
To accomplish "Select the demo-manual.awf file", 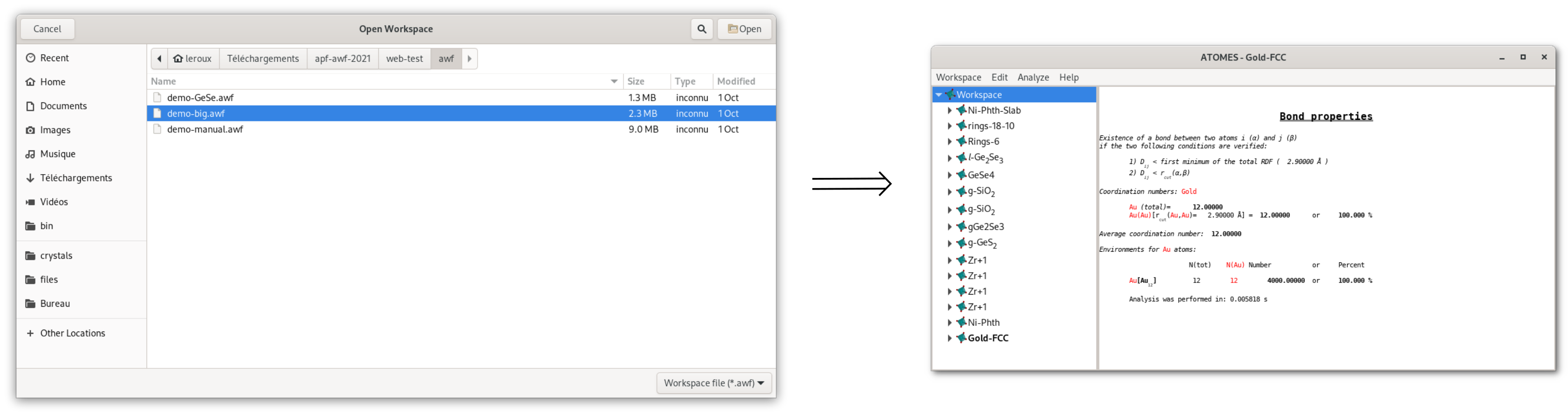I will (205, 129).
